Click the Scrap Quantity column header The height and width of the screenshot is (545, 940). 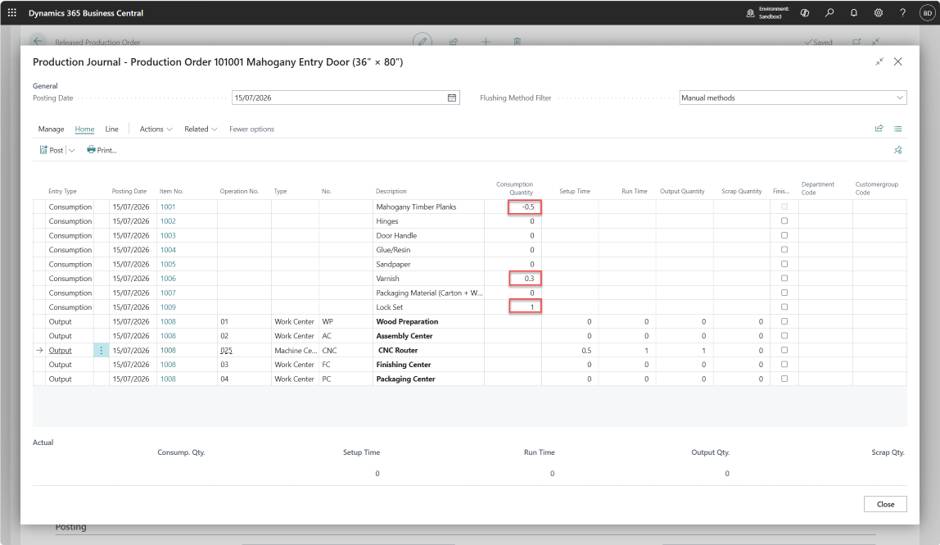(x=742, y=191)
